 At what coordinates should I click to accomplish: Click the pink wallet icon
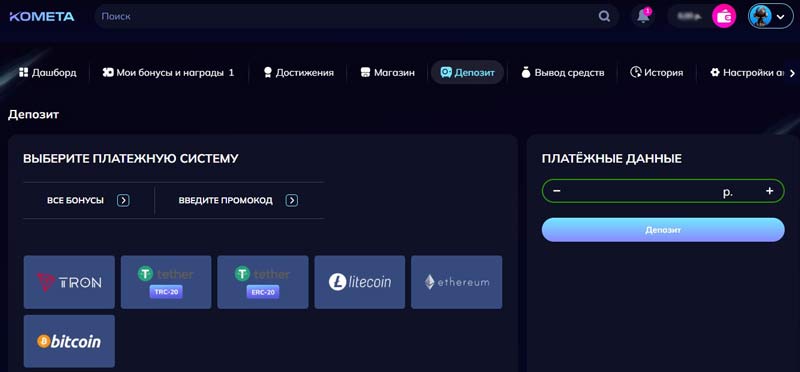coord(724,16)
